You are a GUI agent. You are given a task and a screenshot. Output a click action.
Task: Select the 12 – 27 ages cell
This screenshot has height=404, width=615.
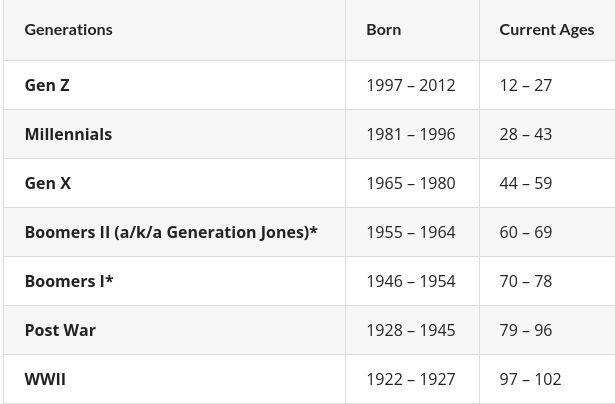(525, 85)
